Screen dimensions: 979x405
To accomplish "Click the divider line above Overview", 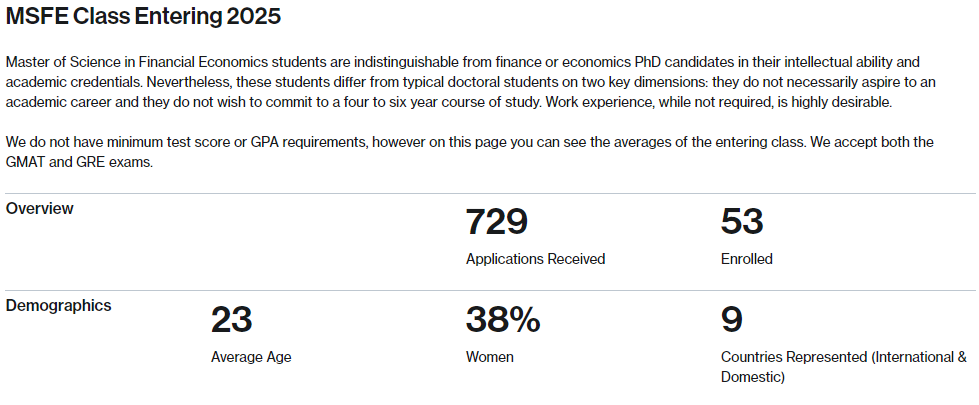I will 490,193.
